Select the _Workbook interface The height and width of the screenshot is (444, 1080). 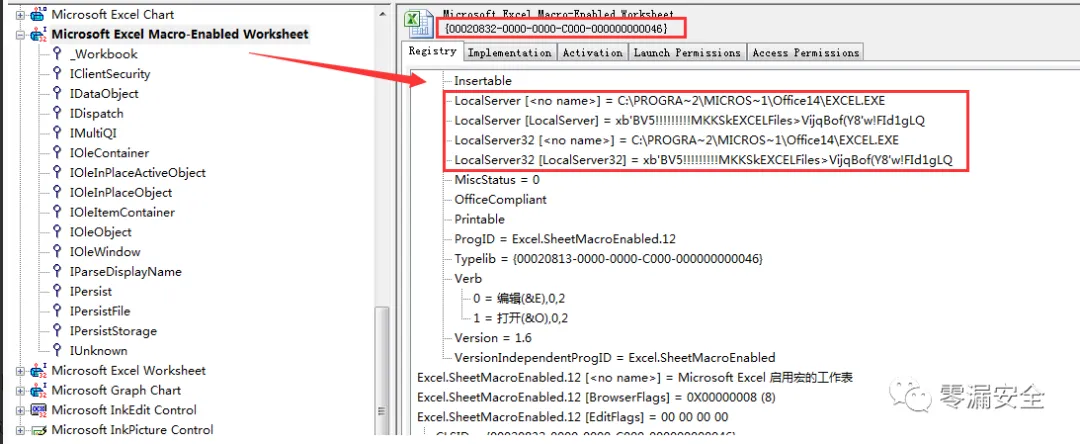103,54
